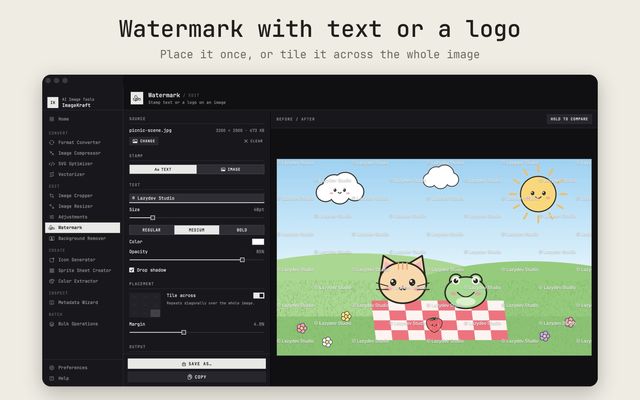Screen dimensions: 640x400
Task: Open the Vectorizer tool
Action: (82, 174)
